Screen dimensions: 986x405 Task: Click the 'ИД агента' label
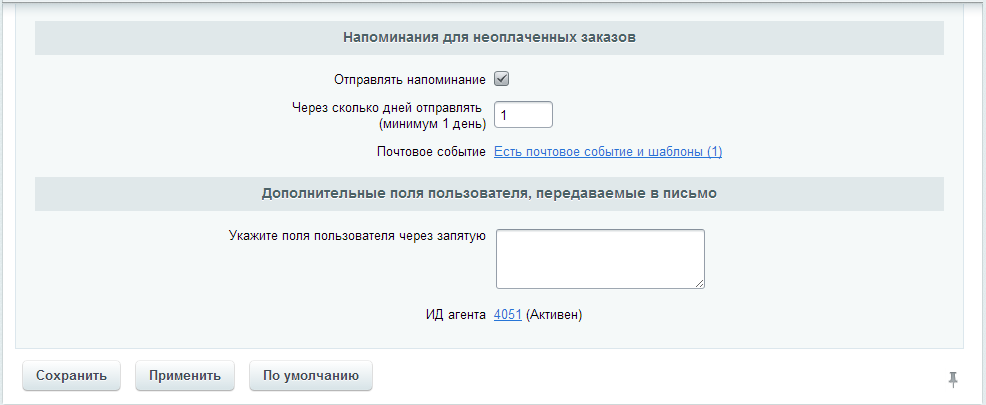tap(456, 314)
